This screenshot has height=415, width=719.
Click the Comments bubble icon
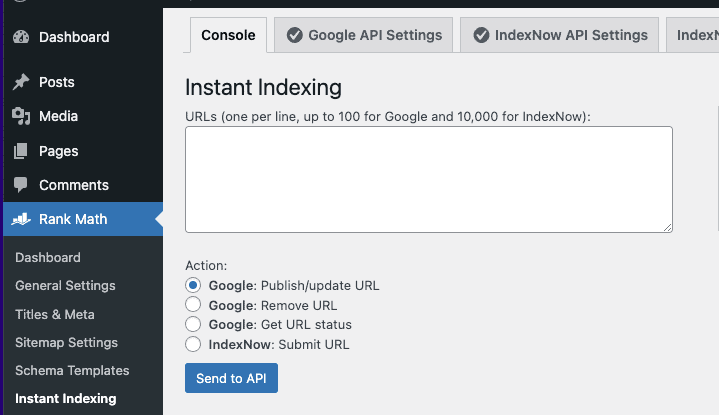[21, 185]
